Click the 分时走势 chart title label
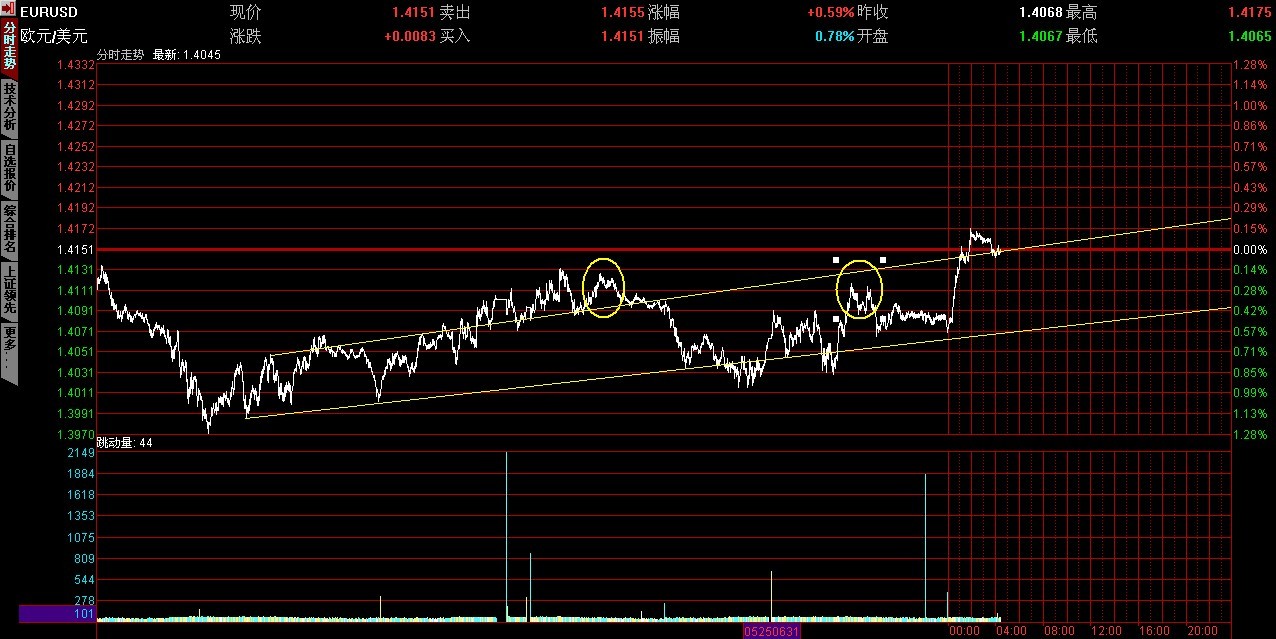This screenshot has height=639, width=1276. point(121,55)
